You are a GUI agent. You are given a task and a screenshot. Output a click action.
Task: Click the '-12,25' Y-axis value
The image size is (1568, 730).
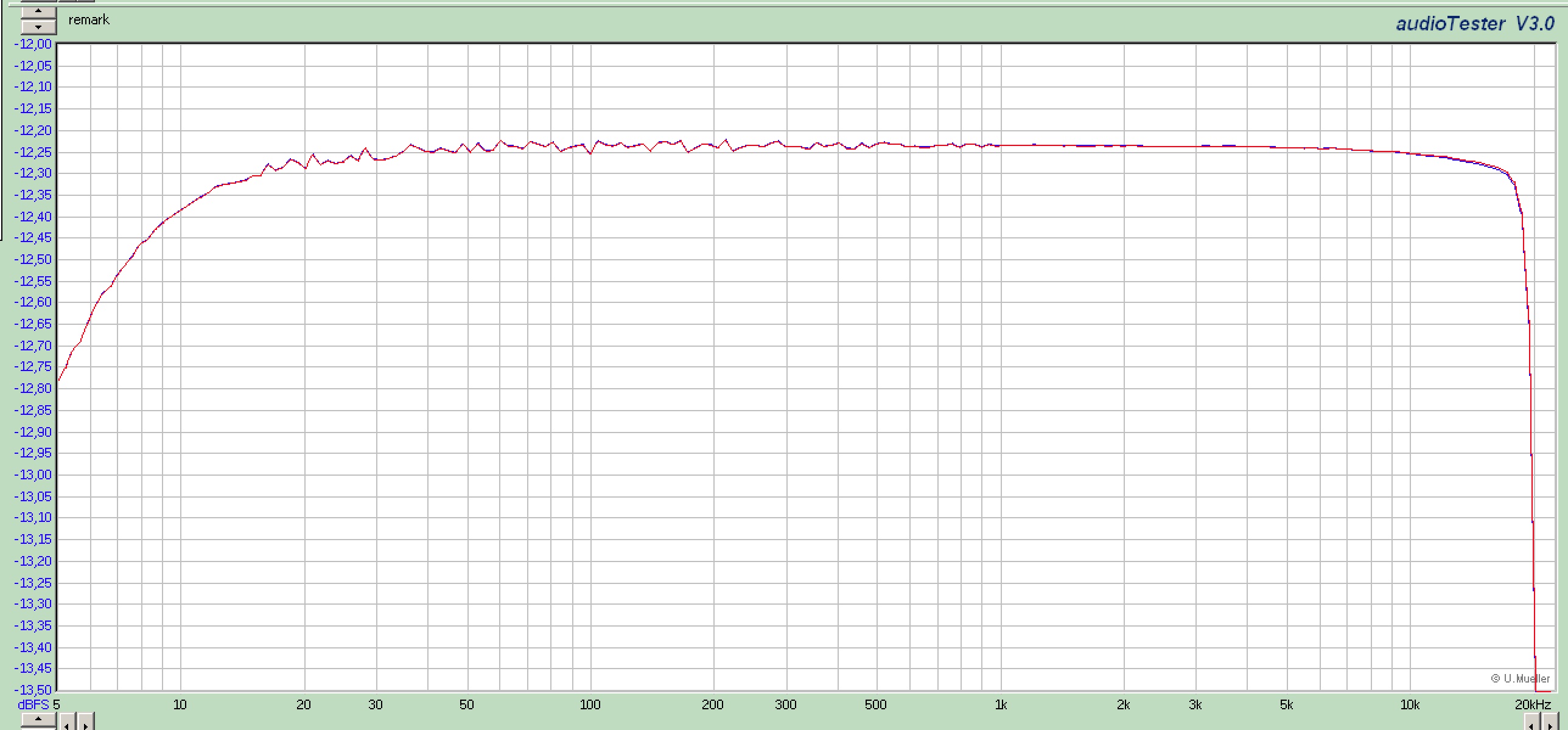(33, 152)
